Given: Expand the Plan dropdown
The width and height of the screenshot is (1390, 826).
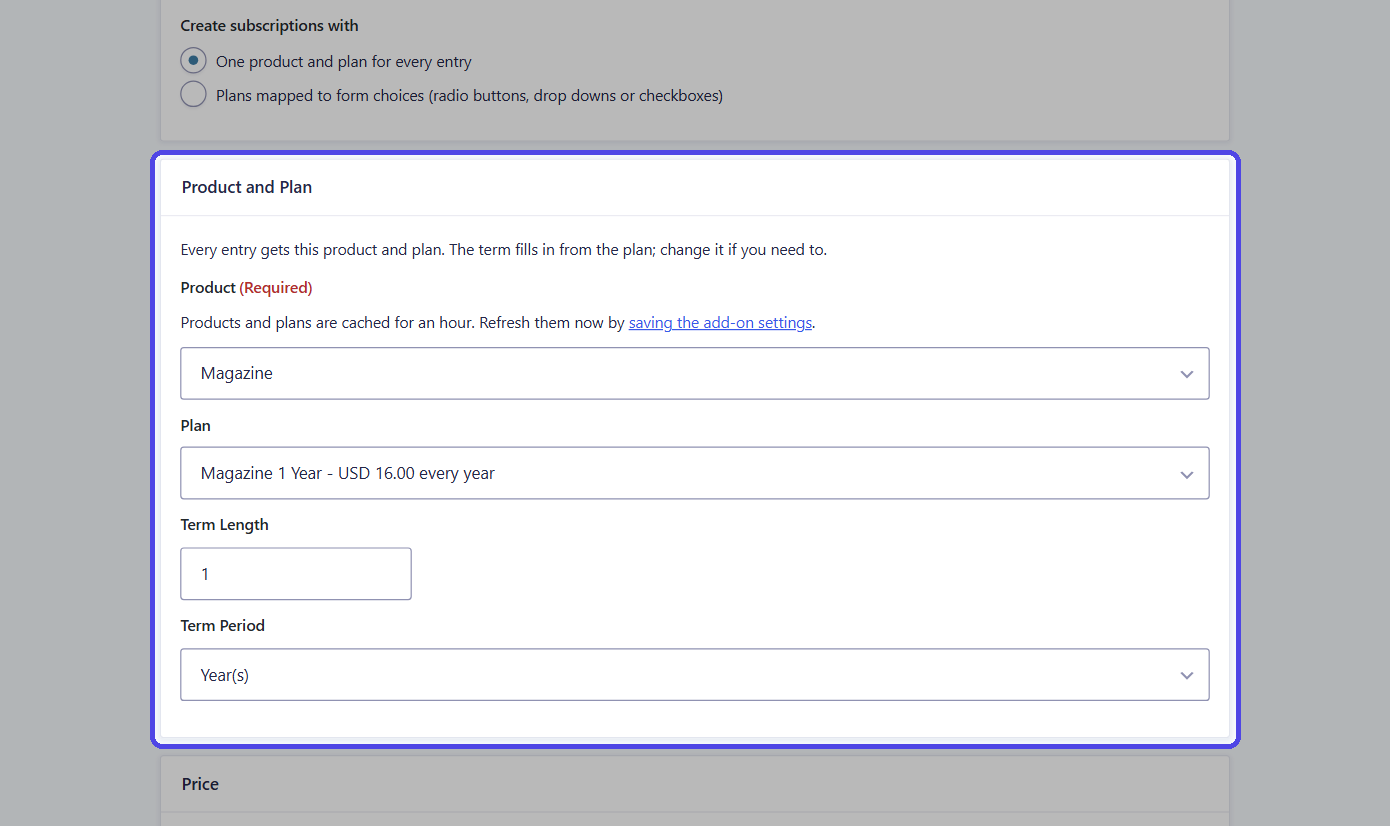Looking at the screenshot, I should [695, 473].
